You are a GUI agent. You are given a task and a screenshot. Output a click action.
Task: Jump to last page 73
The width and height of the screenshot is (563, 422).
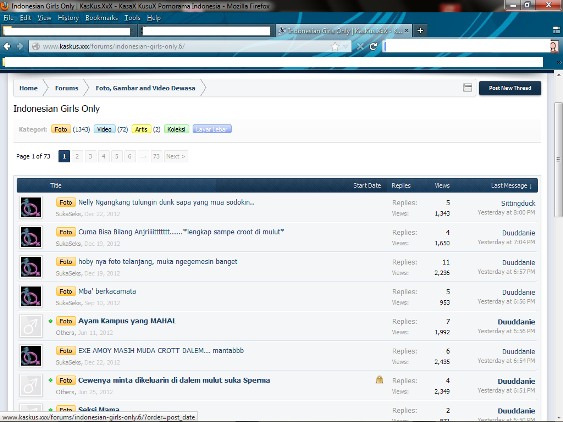156,156
